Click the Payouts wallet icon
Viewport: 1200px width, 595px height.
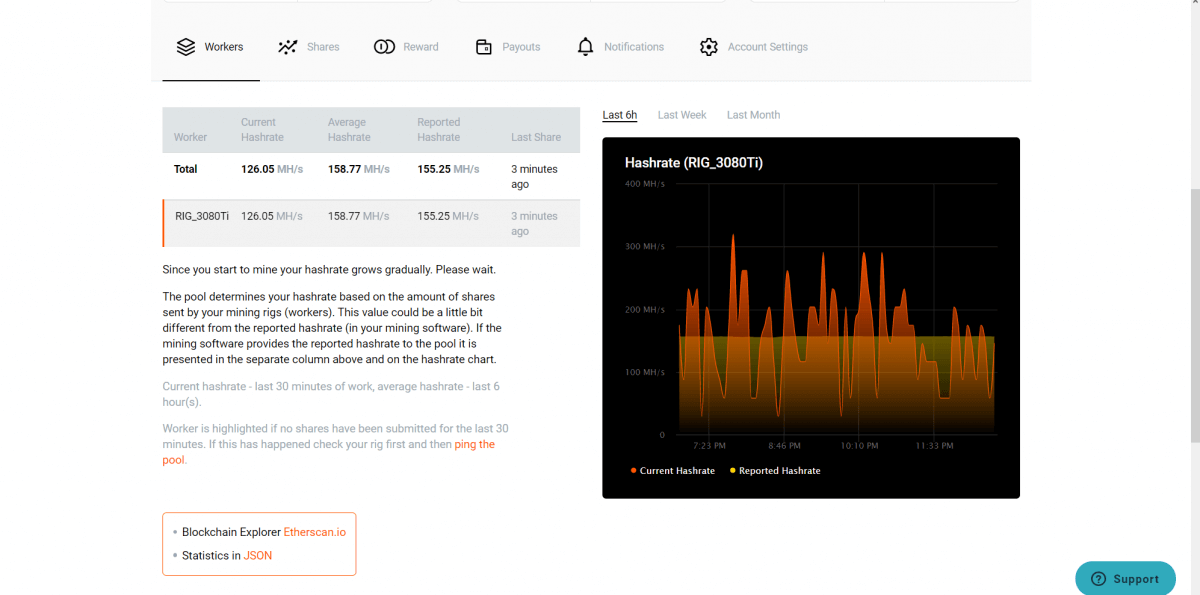point(484,47)
